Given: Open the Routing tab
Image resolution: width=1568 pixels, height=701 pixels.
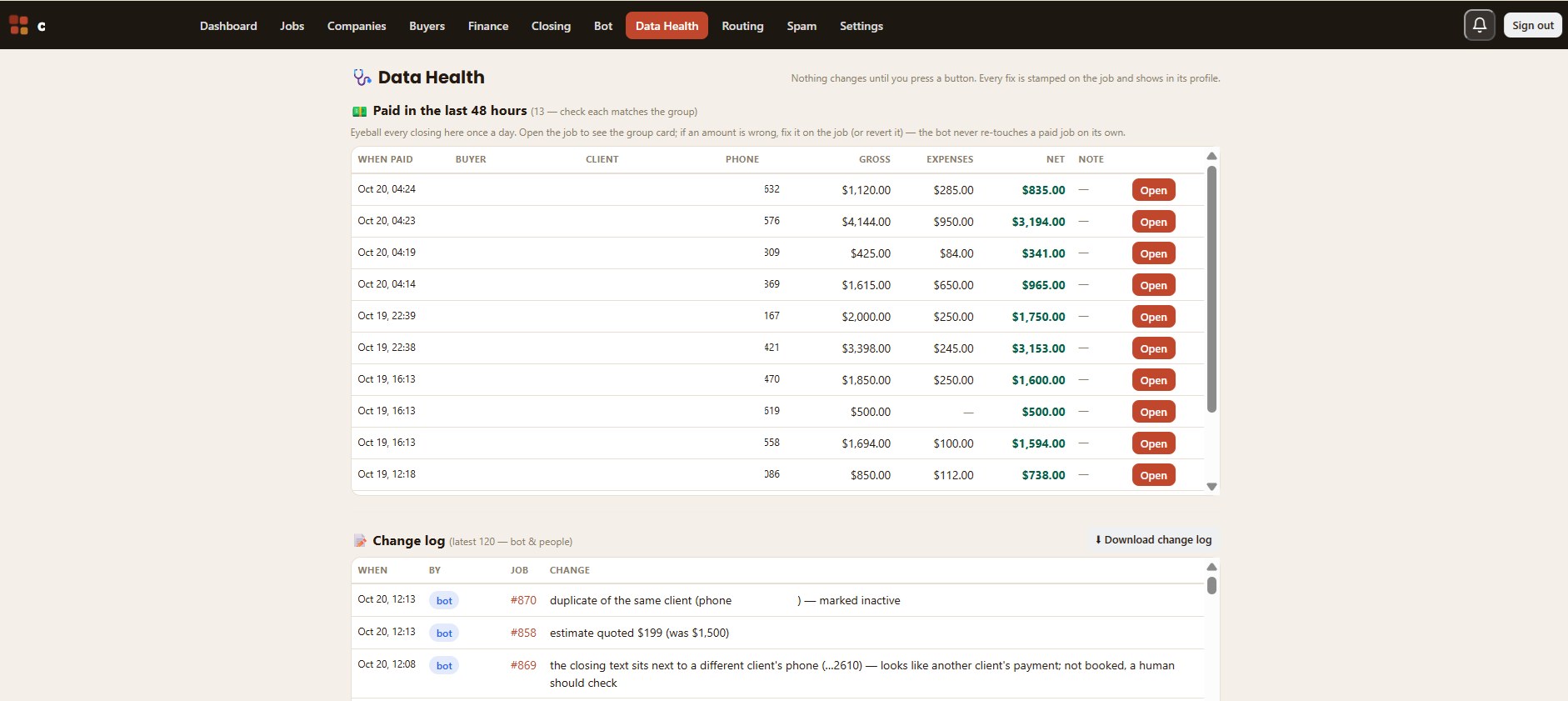Looking at the screenshot, I should 742,26.
